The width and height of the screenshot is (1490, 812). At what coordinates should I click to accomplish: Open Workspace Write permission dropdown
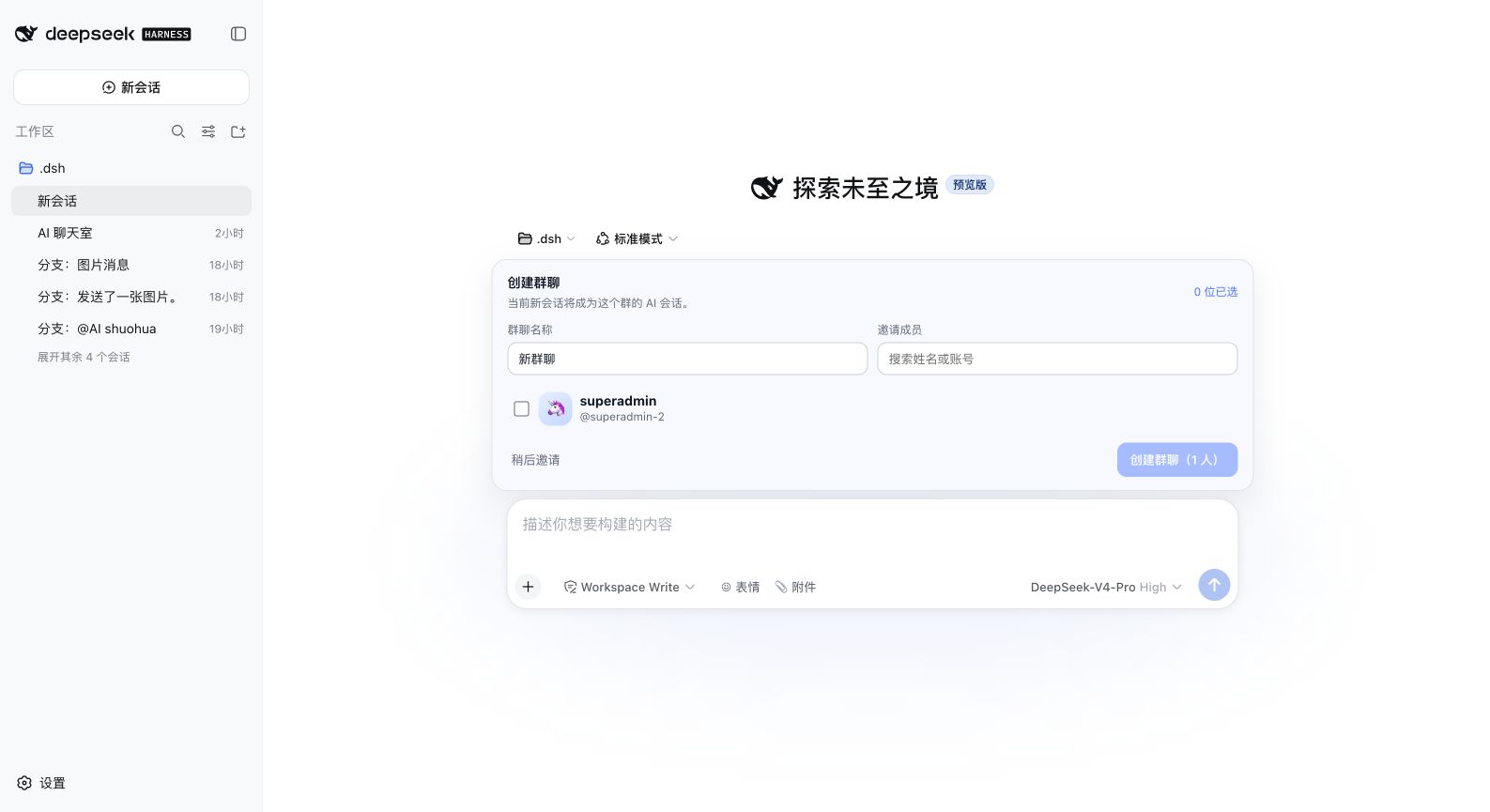pyautogui.click(x=629, y=587)
